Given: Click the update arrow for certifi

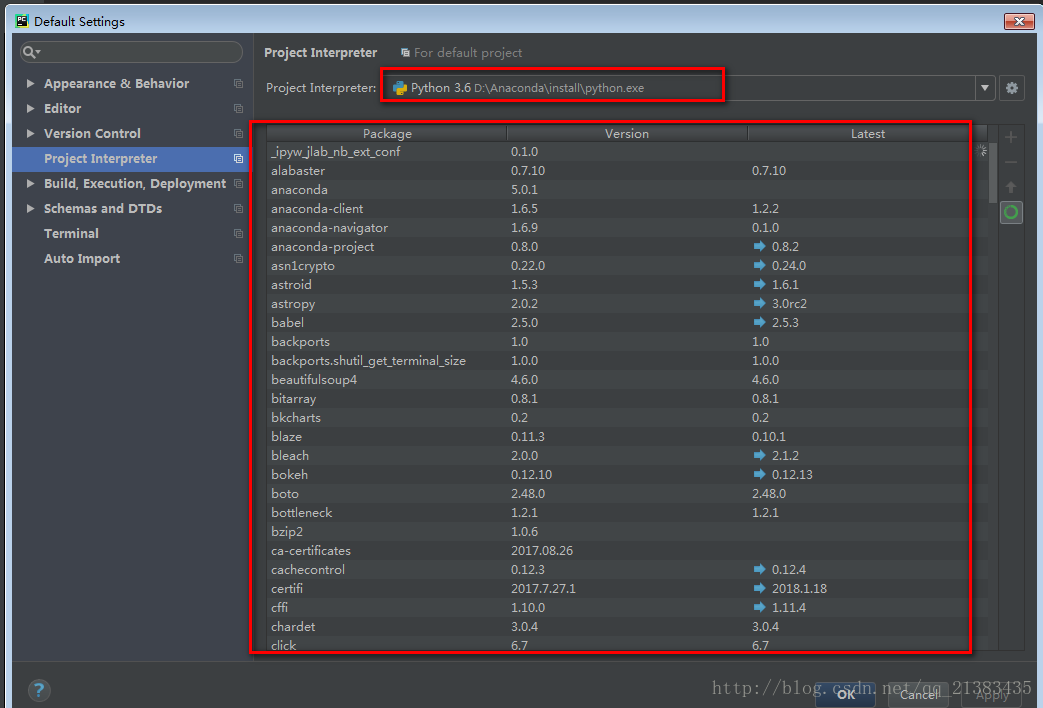Looking at the screenshot, I should tap(759, 588).
